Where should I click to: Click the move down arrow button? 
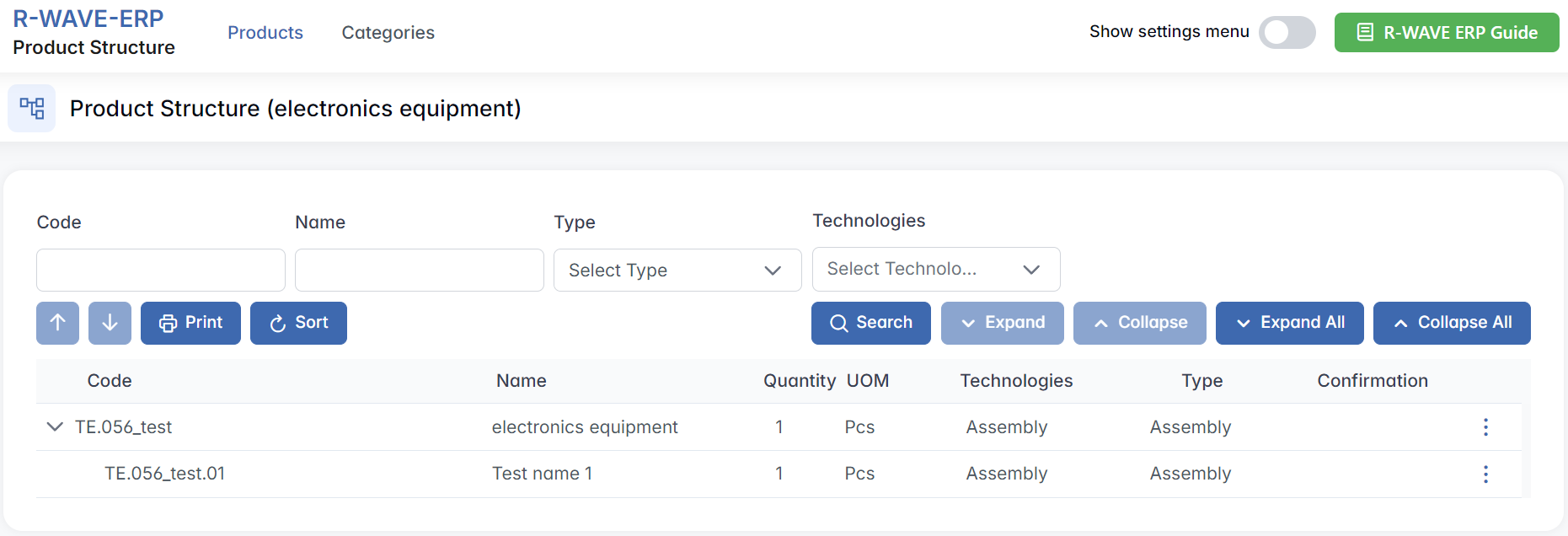tap(110, 323)
